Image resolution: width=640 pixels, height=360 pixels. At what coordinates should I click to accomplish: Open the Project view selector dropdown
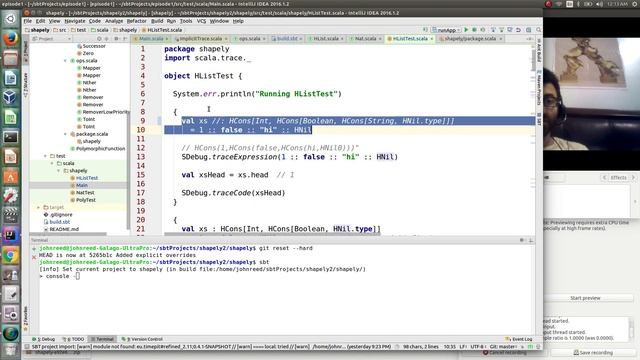(x=51, y=39)
